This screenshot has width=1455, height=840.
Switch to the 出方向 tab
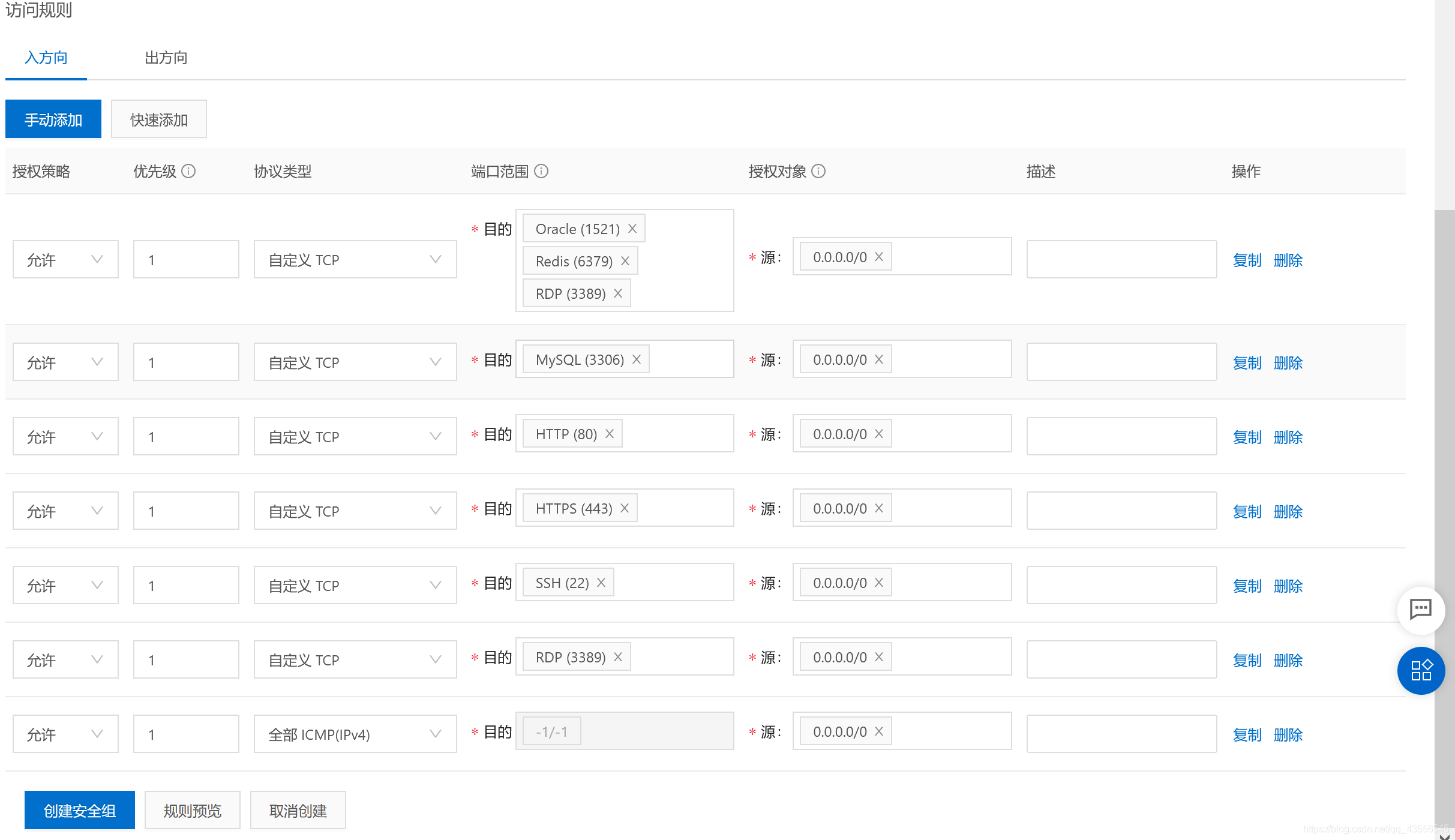coord(166,58)
